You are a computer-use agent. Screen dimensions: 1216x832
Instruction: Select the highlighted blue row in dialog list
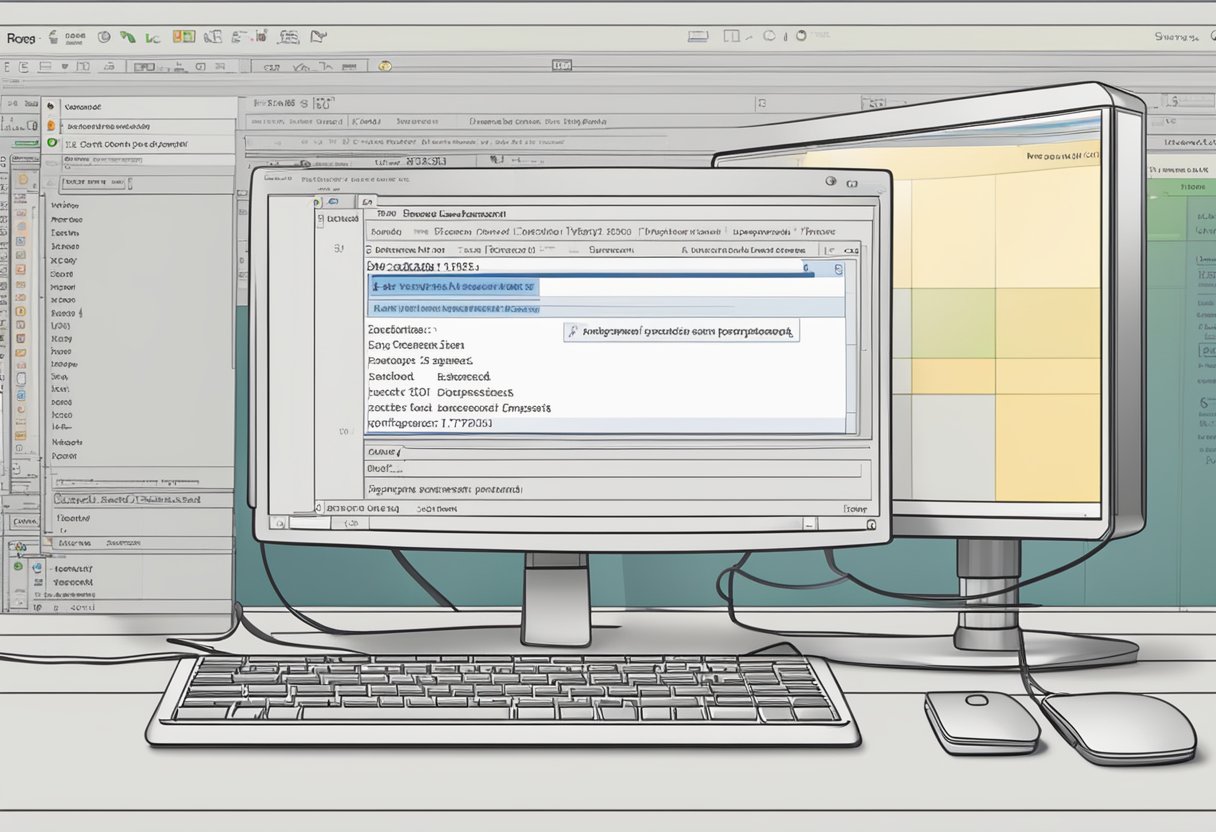[455, 287]
